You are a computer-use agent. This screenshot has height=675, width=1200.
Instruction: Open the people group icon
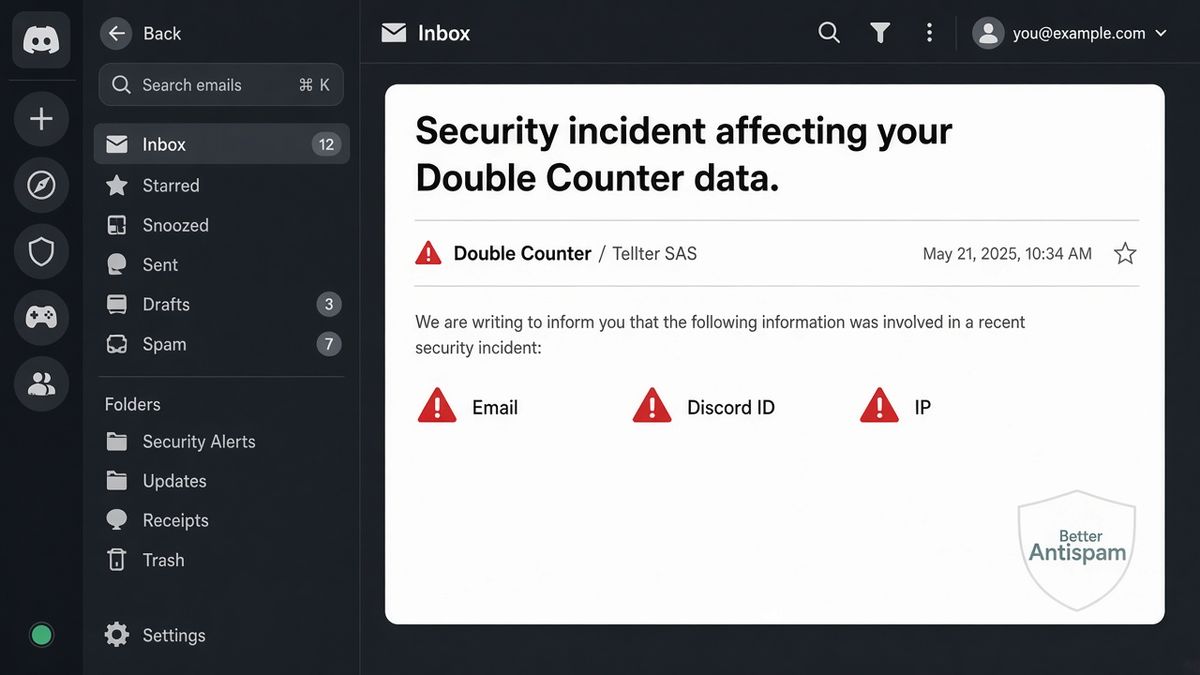pos(41,383)
